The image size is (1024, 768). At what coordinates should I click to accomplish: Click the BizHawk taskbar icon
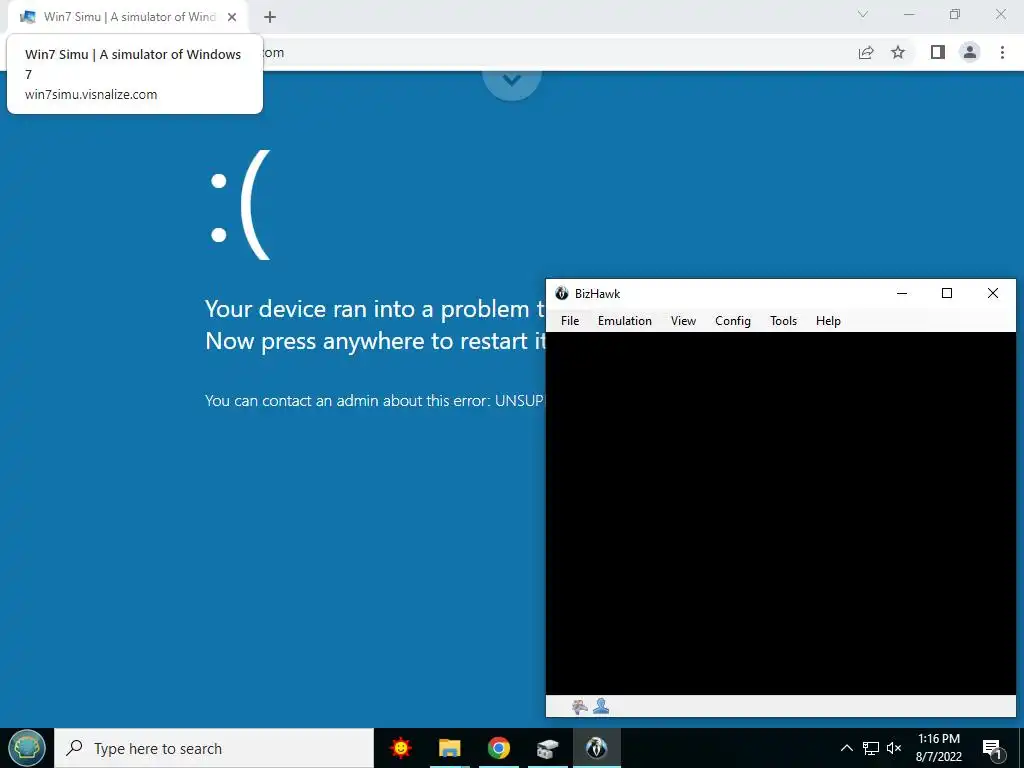tap(596, 748)
